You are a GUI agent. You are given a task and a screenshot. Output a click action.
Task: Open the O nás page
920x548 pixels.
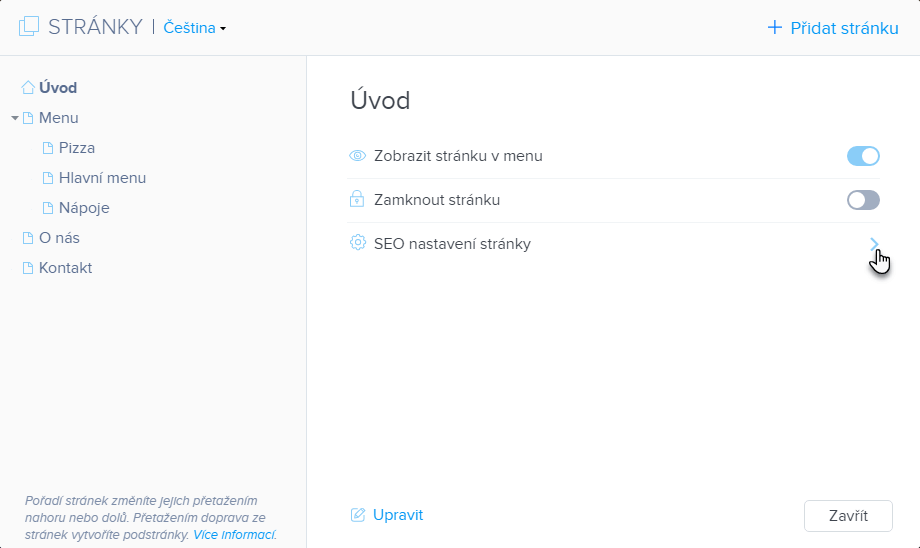(x=59, y=238)
